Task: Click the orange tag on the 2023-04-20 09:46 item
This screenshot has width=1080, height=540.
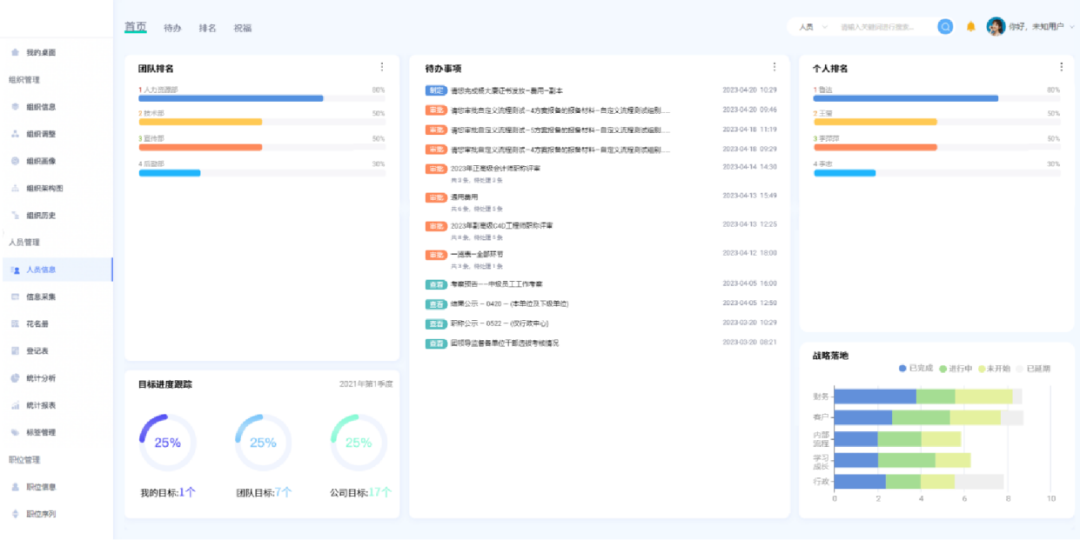Action: tap(436, 110)
